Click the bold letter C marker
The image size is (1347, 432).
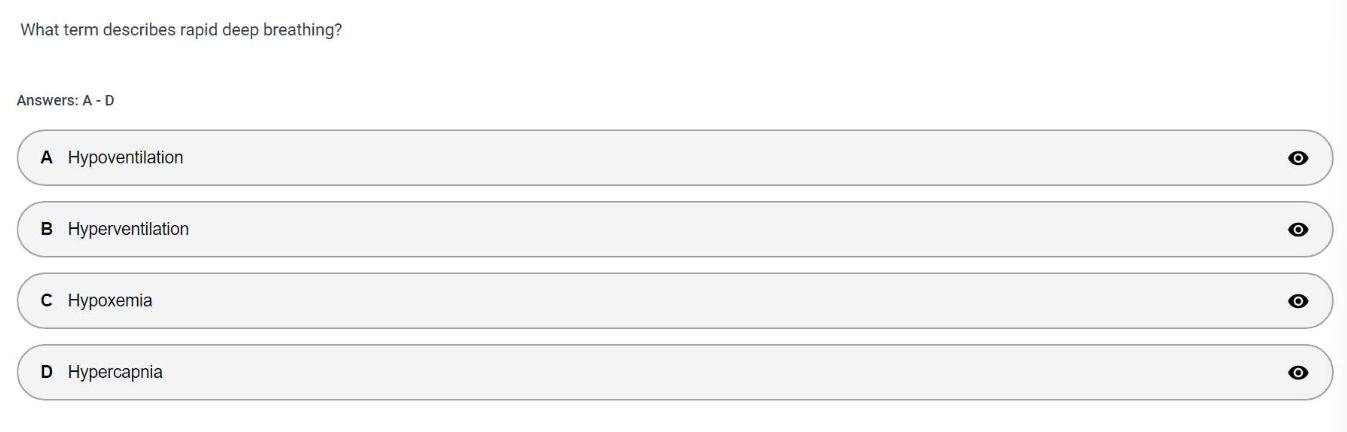click(46, 300)
